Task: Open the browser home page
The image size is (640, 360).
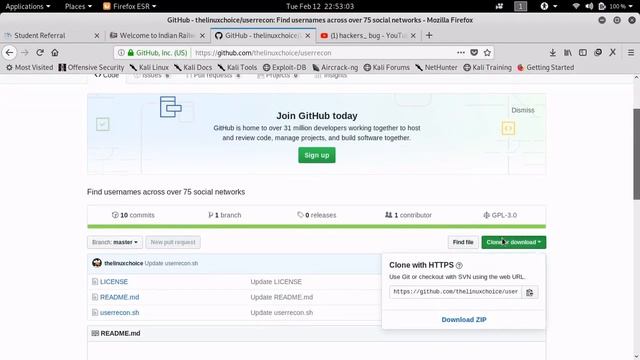Action: click(x=55, y=53)
